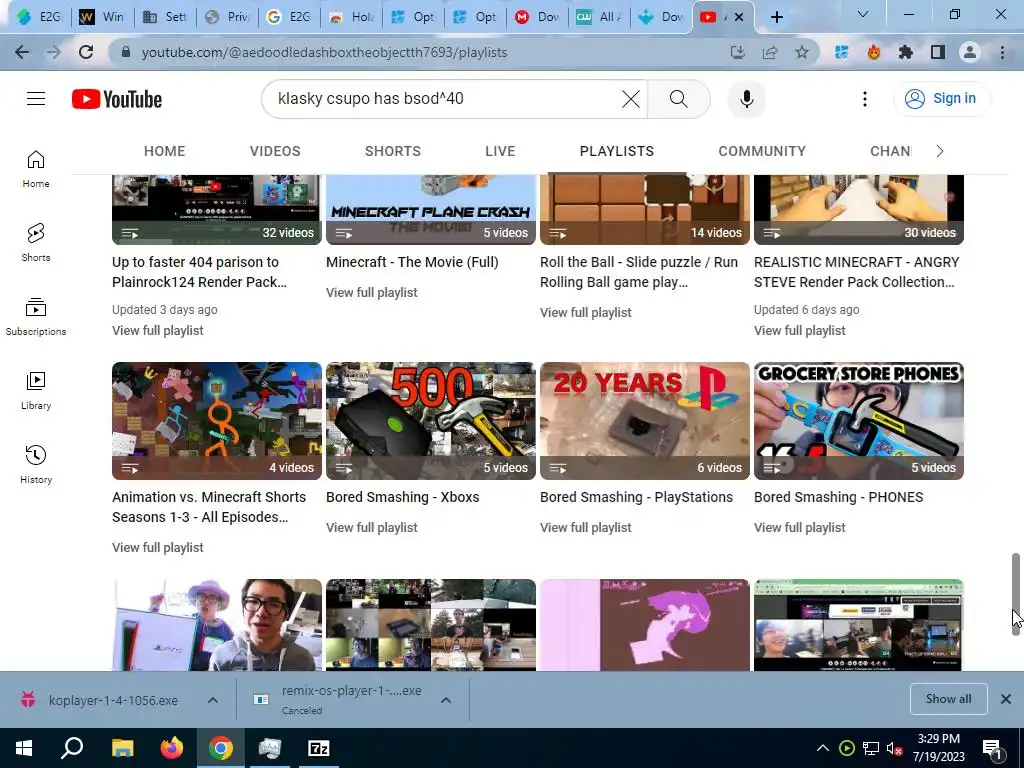Open Chrome's three-dot menu

(x=1002, y=52)
